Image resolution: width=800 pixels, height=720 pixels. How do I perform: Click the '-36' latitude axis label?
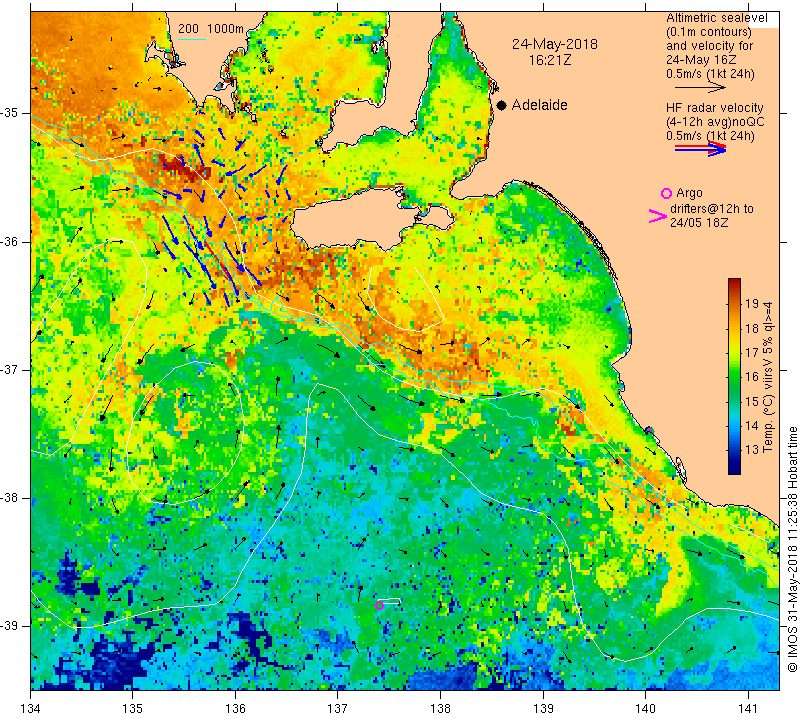[x=10, y=241]
